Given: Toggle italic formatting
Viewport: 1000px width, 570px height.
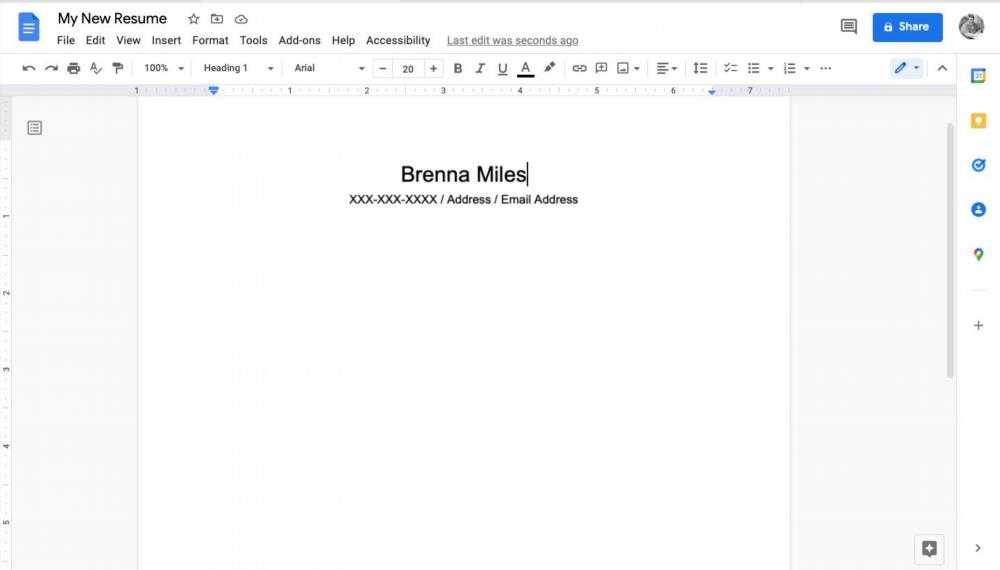Looking at the screenshot, I should pos(480,68).
